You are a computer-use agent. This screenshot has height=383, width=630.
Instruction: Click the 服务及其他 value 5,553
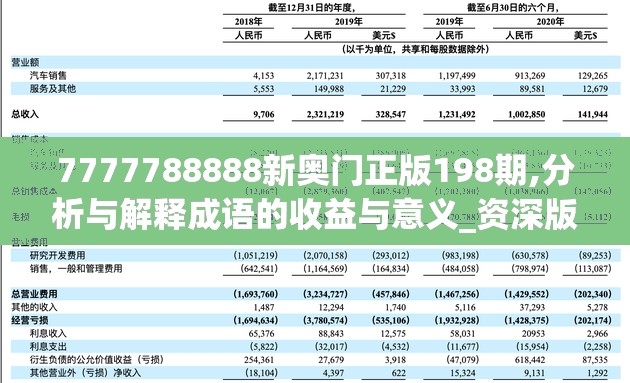(264, 89)
